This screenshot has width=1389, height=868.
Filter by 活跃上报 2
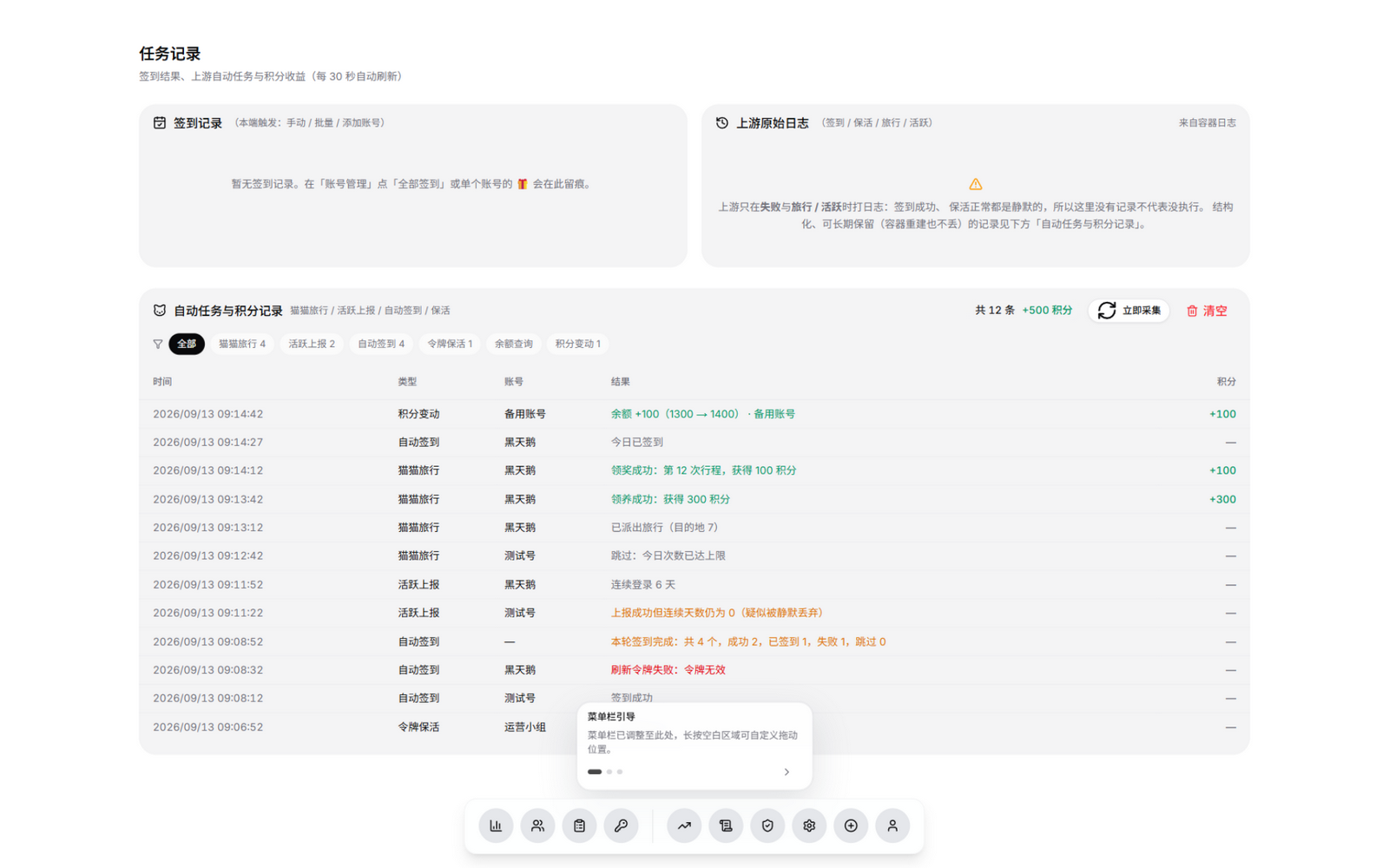[x=312, y=344]
